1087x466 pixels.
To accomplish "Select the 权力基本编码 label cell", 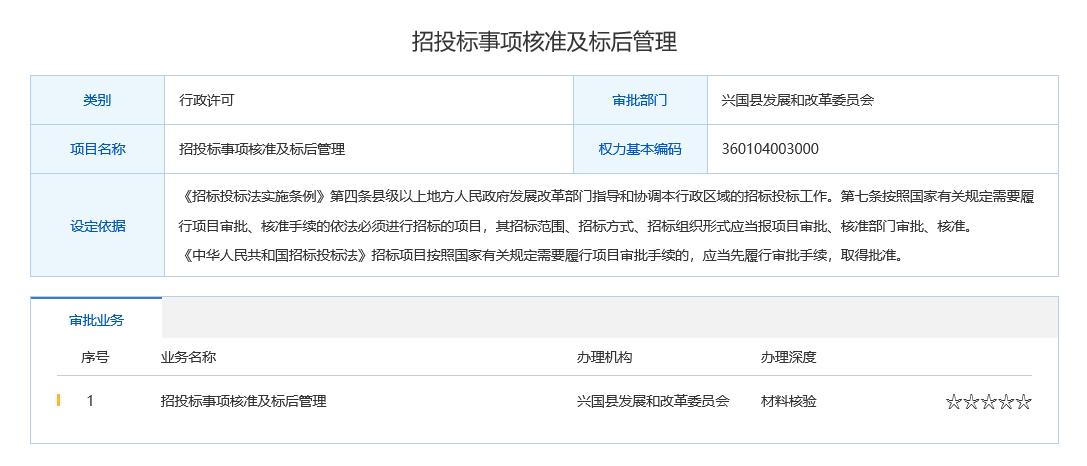I will pyautogui.click(x=640, y=149).
